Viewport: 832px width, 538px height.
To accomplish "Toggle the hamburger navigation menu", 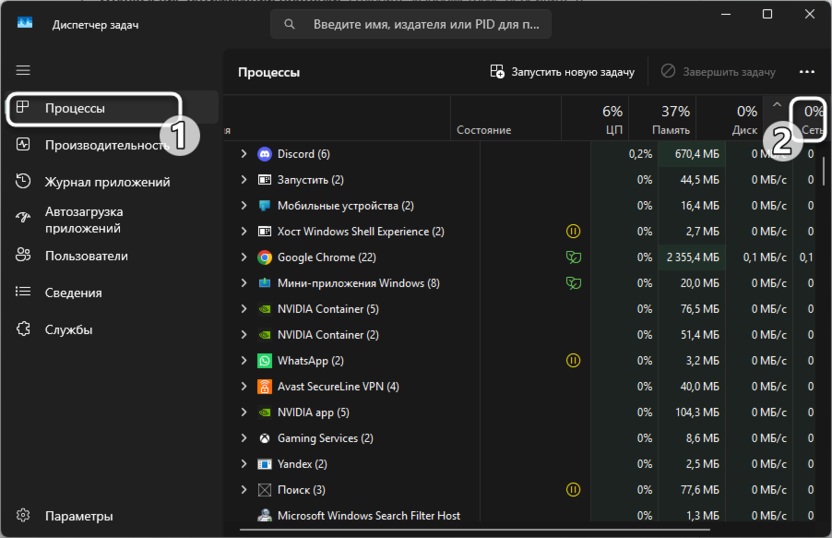I will [23, 70].
